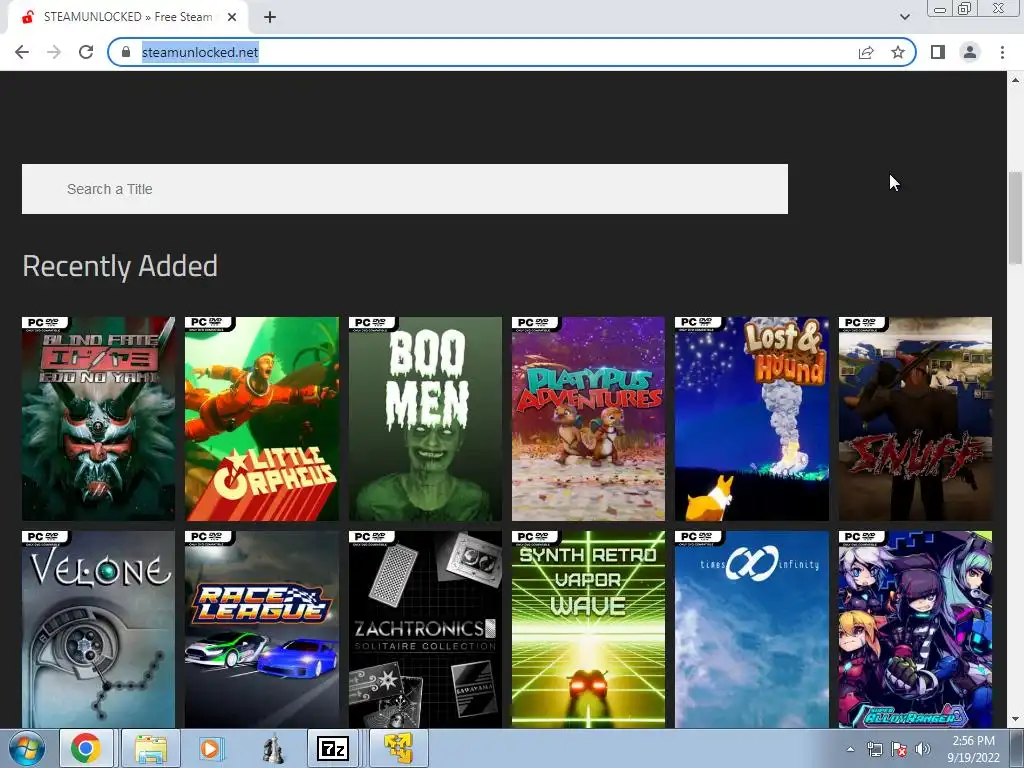View site information via the lock icon
The height and width of the screenshot is (768, 1024).
(126, 52)
